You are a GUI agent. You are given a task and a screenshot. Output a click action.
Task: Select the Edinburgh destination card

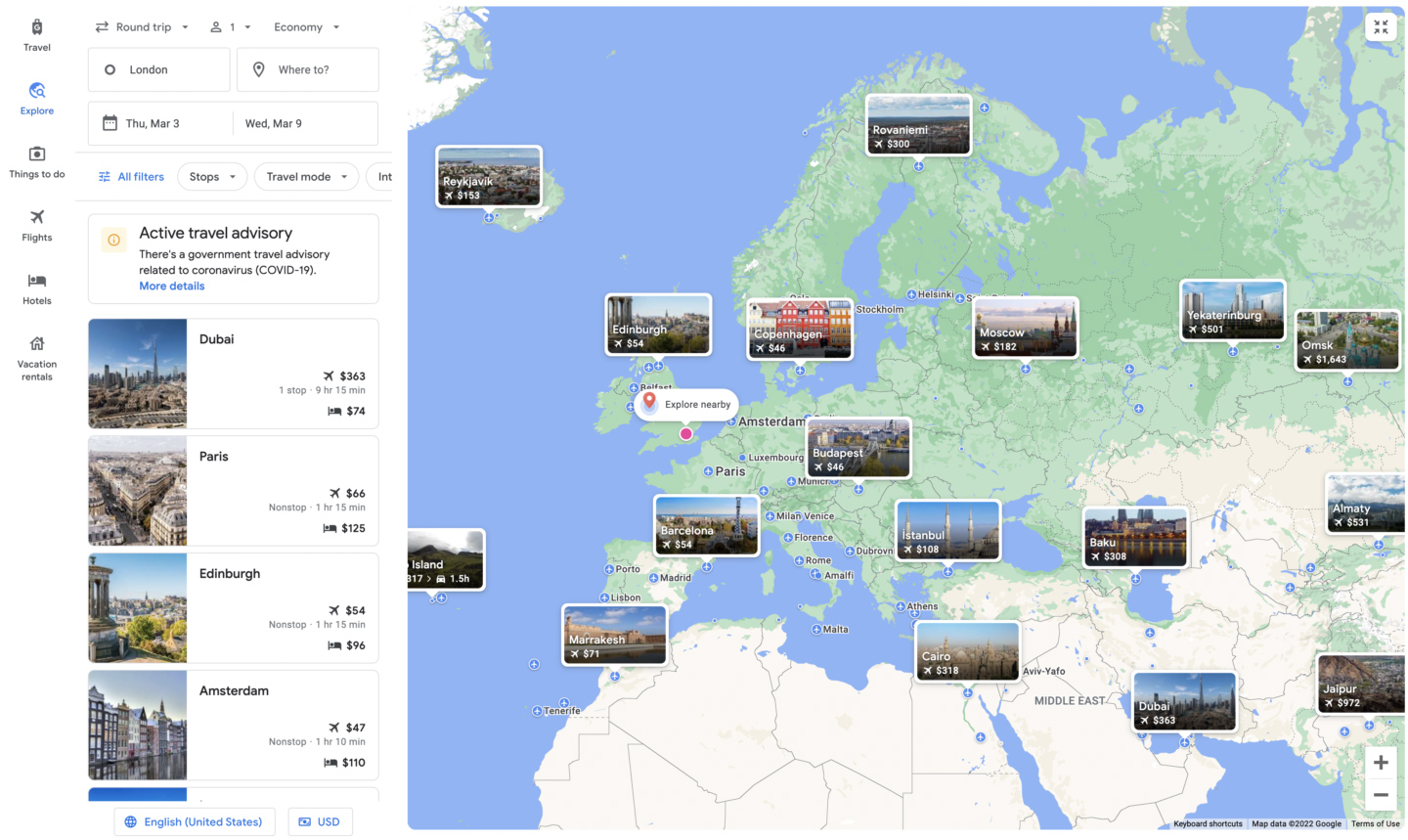point(233,607)
